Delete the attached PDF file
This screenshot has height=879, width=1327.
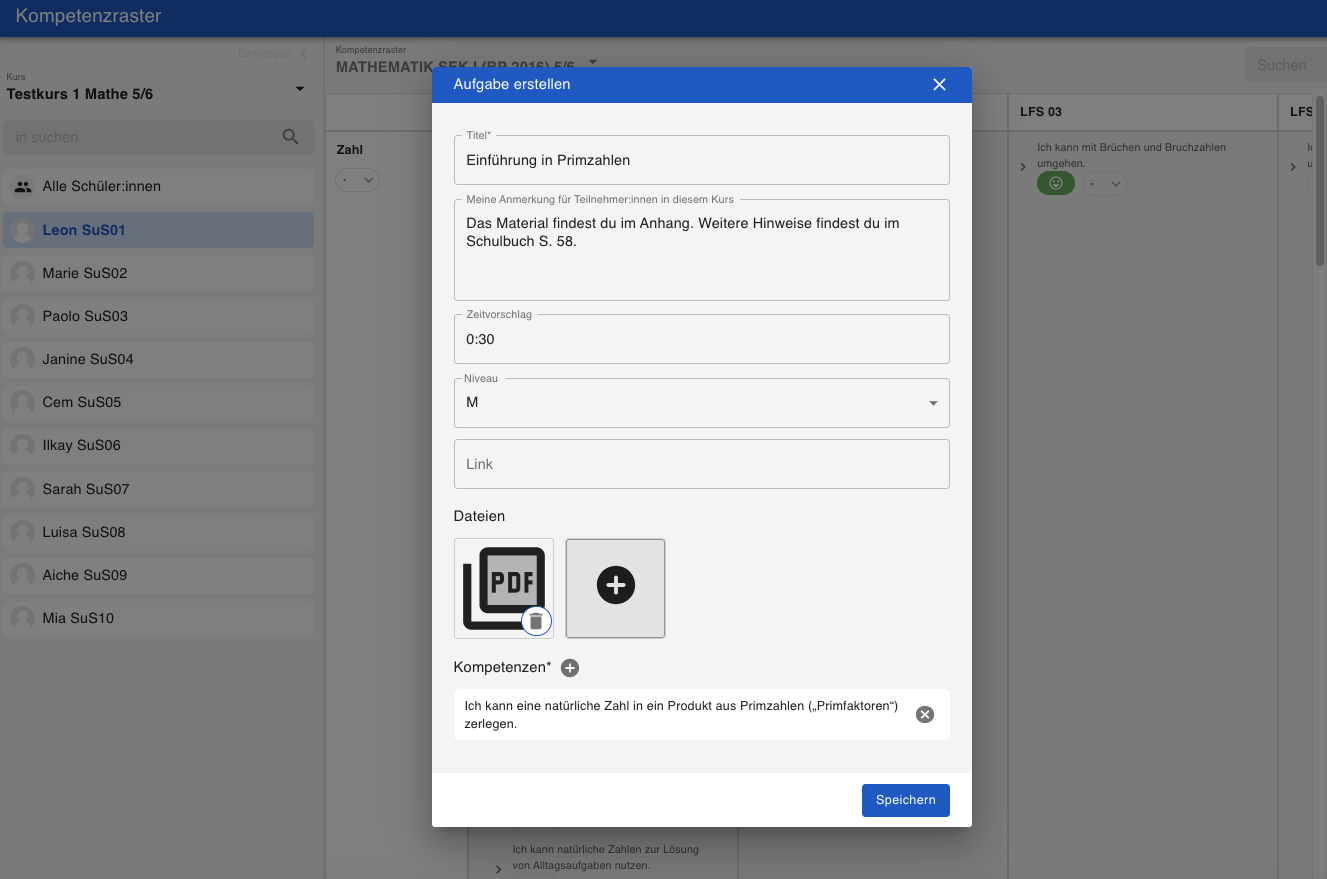click(x=536, y=621)
